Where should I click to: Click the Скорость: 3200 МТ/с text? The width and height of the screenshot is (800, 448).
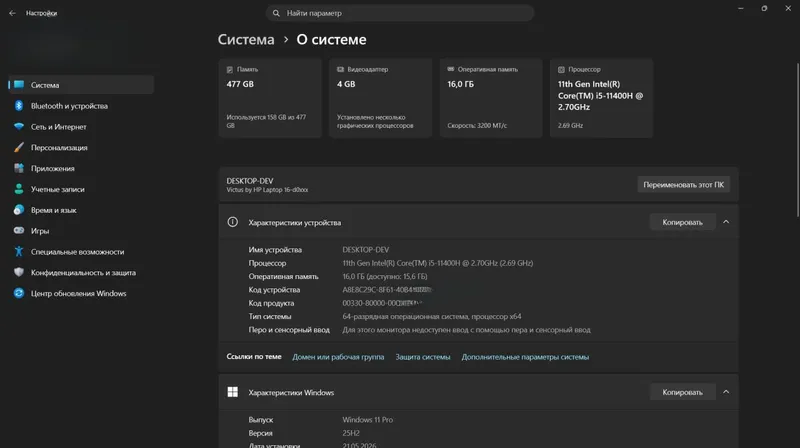pos(477,125)
